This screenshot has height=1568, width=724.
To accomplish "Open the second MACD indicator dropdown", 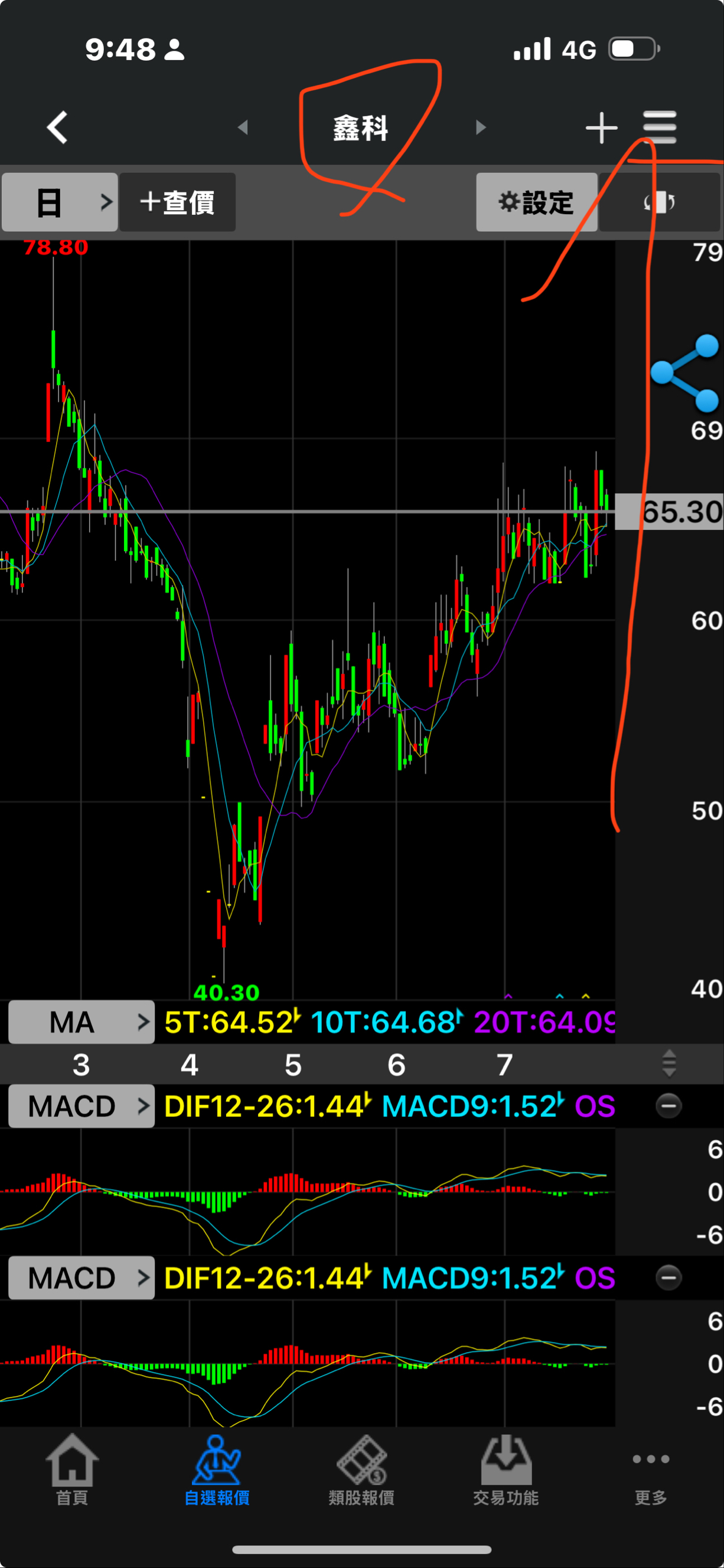I will point(81,1278).
